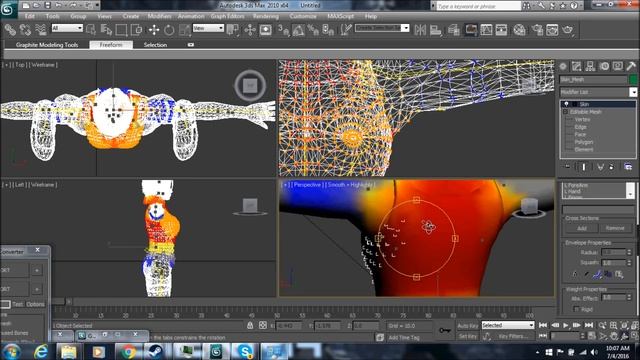Open Key Filters dialog

coord(513,337)
